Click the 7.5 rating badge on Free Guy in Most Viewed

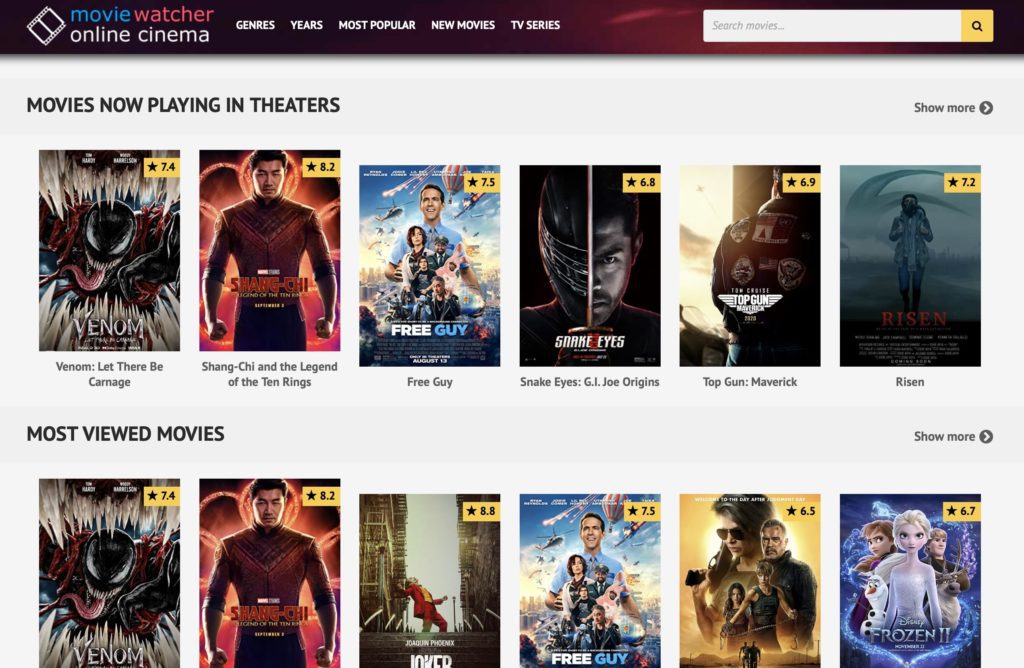point(642,511)
